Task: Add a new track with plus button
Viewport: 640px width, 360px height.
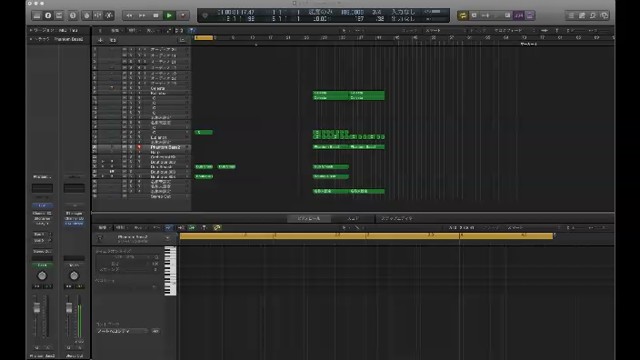Action: [100, 40]
